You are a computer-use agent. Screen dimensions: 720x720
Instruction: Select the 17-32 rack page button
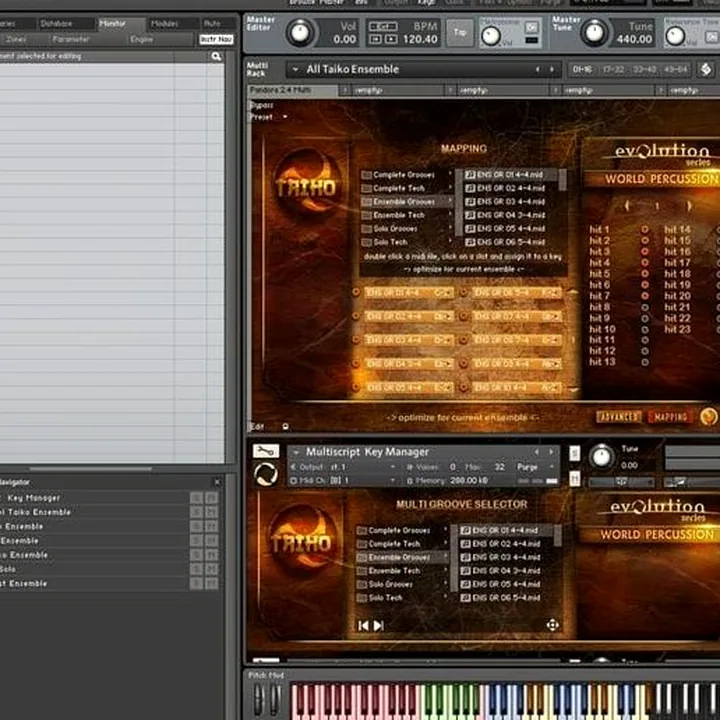click(x=613, y=70)
